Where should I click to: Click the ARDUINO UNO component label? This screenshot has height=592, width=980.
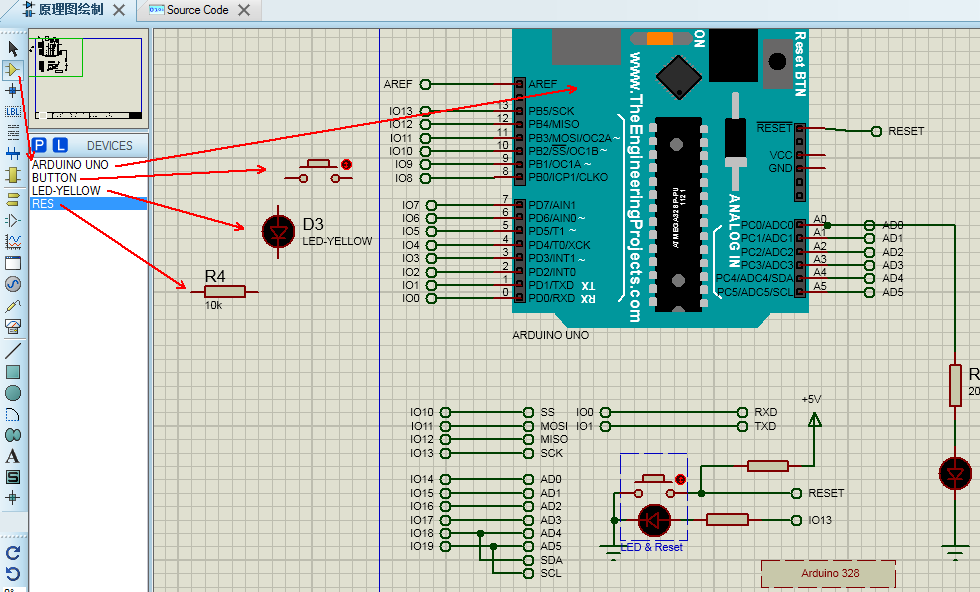[x=551, y=335]
